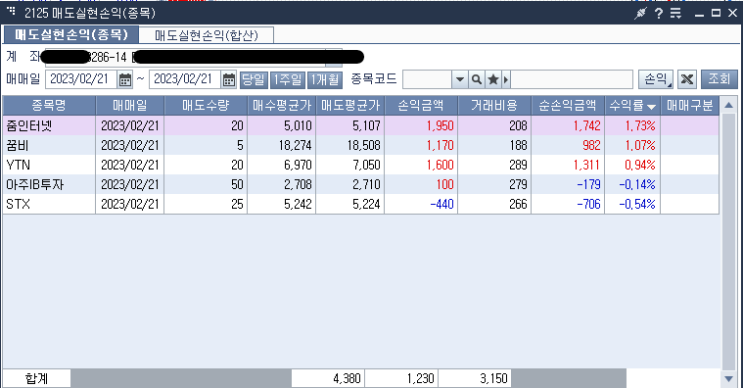Click the stock code search magnifier icon
743x388 pixels.
coord(477,79)
